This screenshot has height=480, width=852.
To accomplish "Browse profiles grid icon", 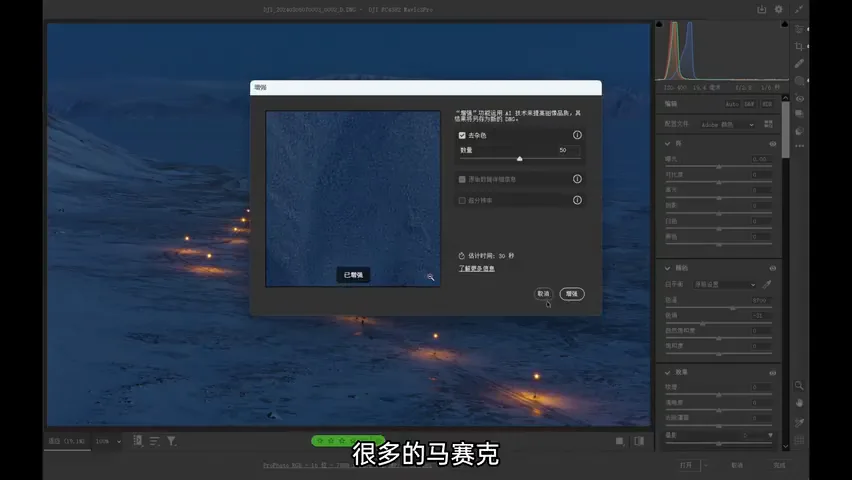I will [x=768, y=124].
